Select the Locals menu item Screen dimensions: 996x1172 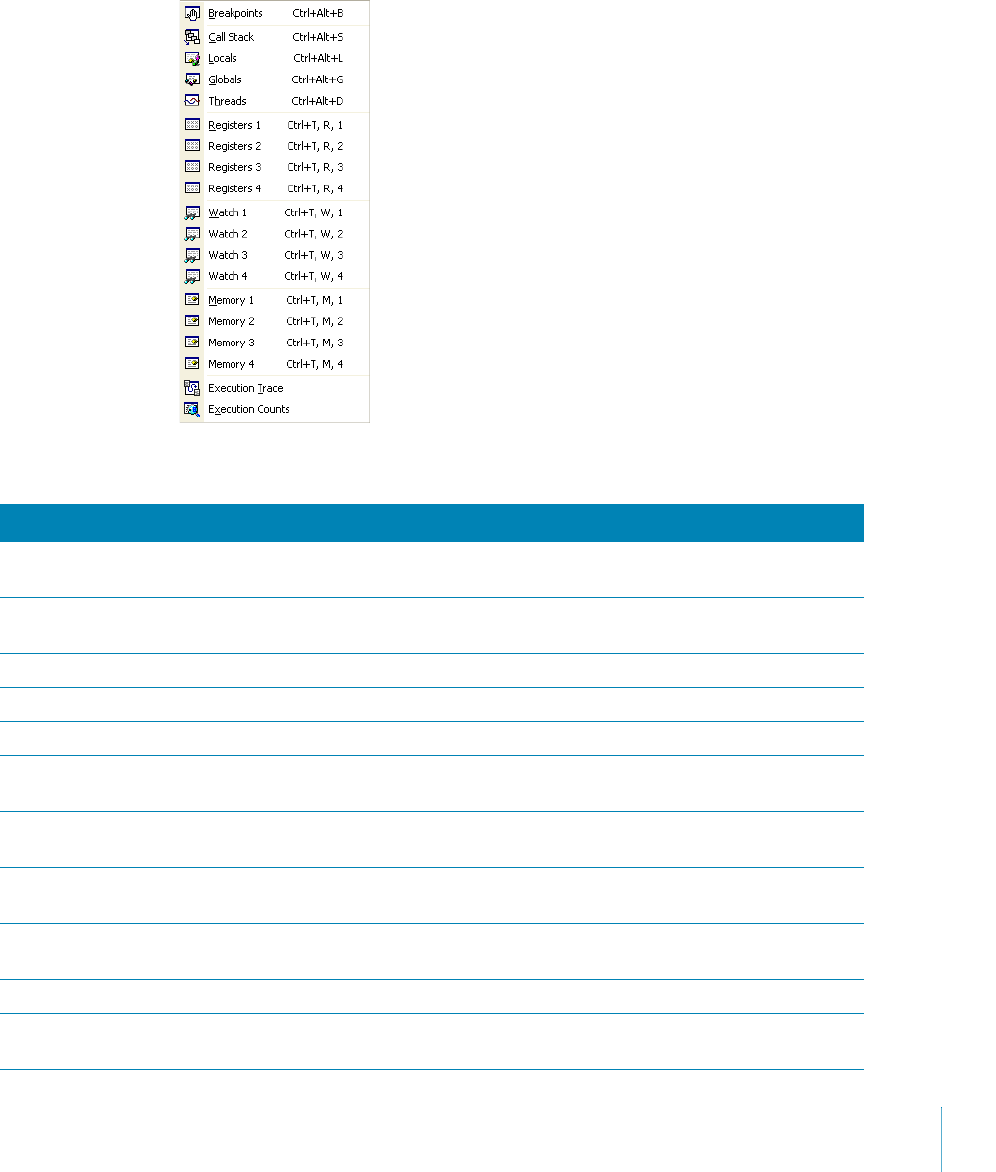[275, 58]
